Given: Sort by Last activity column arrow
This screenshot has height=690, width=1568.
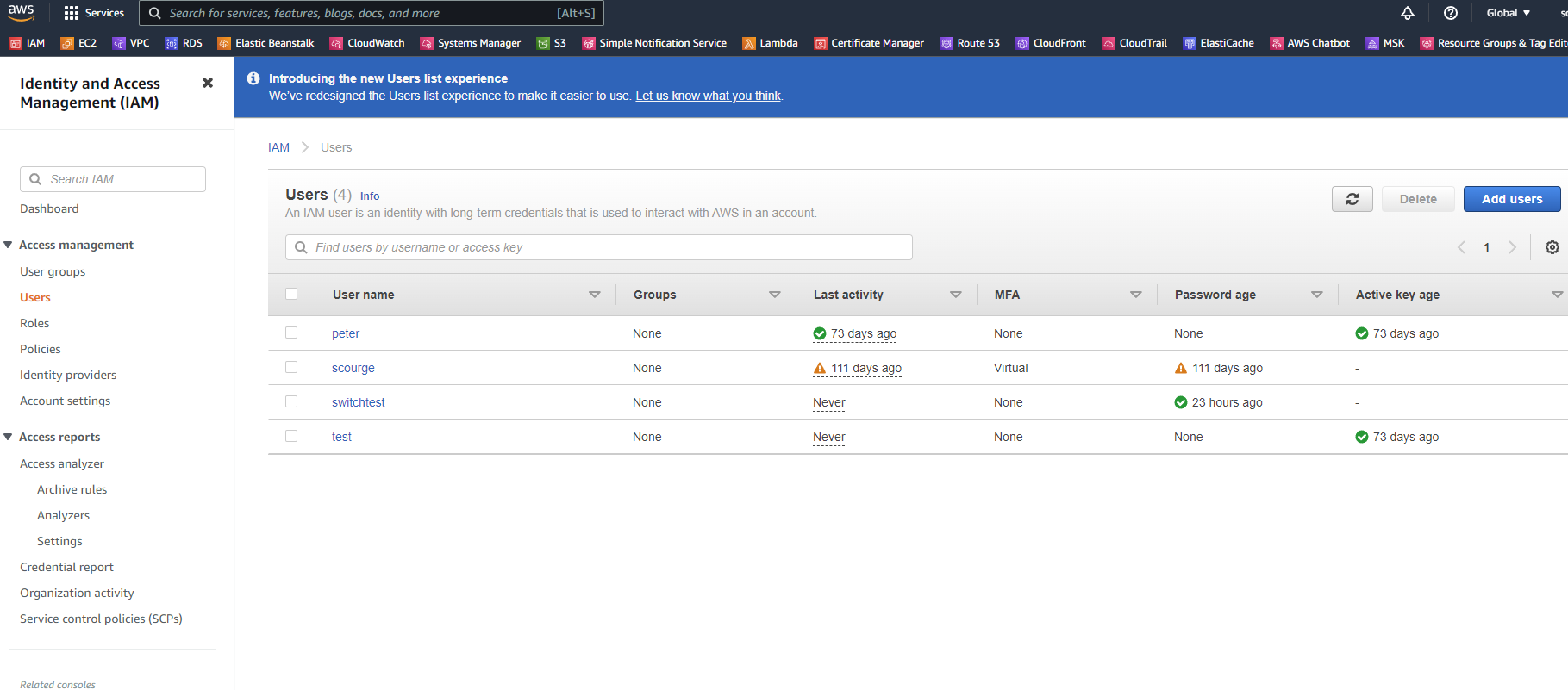Looking at the screenshot, I should point(956,295).
